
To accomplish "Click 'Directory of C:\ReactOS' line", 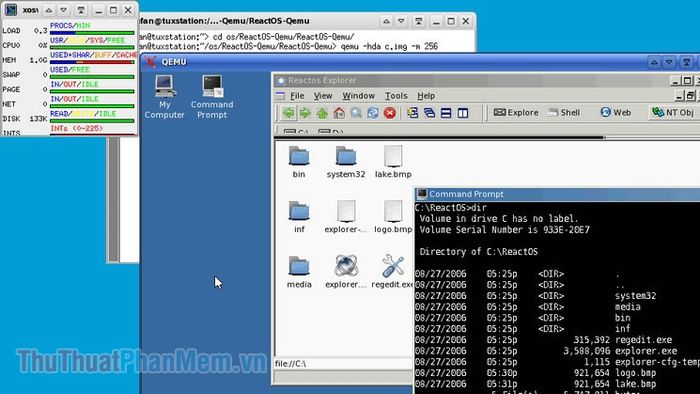I will click(x=479, y=252).
